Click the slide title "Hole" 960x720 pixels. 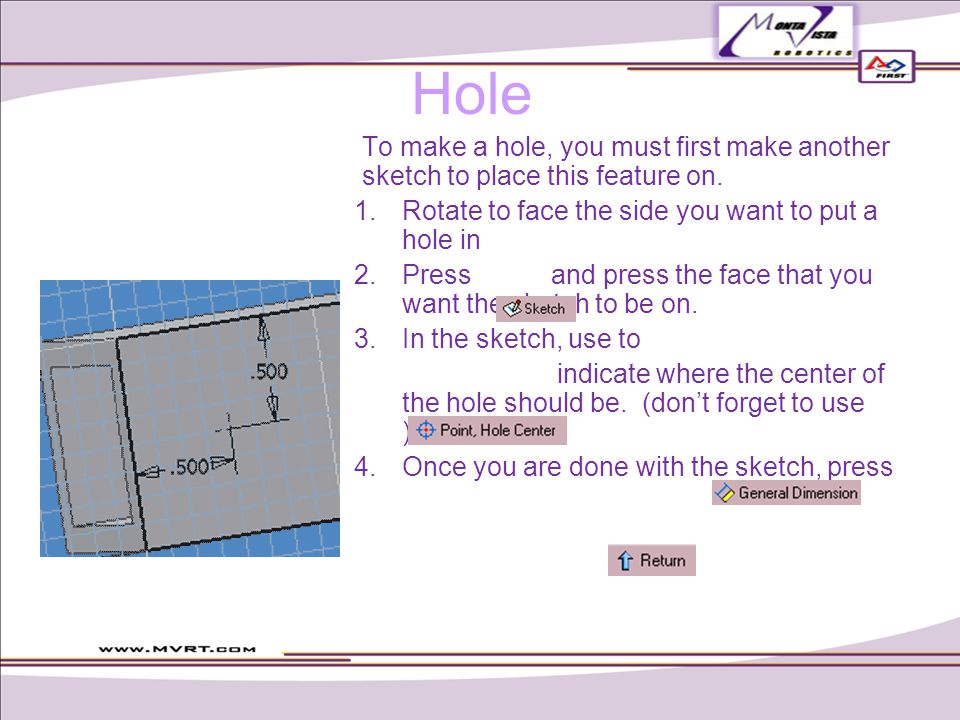[471, 94]
